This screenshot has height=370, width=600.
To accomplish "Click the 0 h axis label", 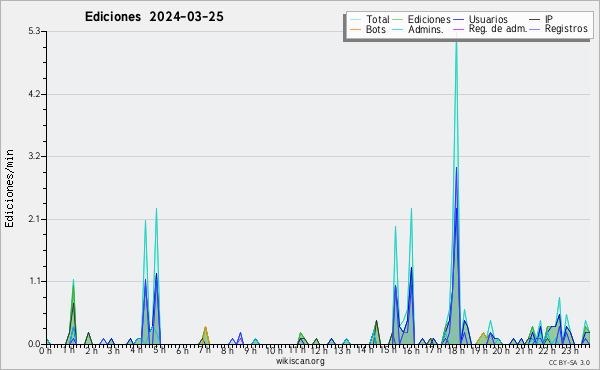I will point(45,350).
